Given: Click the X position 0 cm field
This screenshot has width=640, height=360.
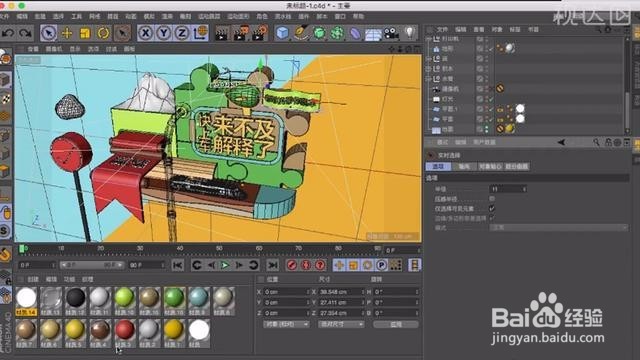Looking at the screenshot, I should 286,292.
